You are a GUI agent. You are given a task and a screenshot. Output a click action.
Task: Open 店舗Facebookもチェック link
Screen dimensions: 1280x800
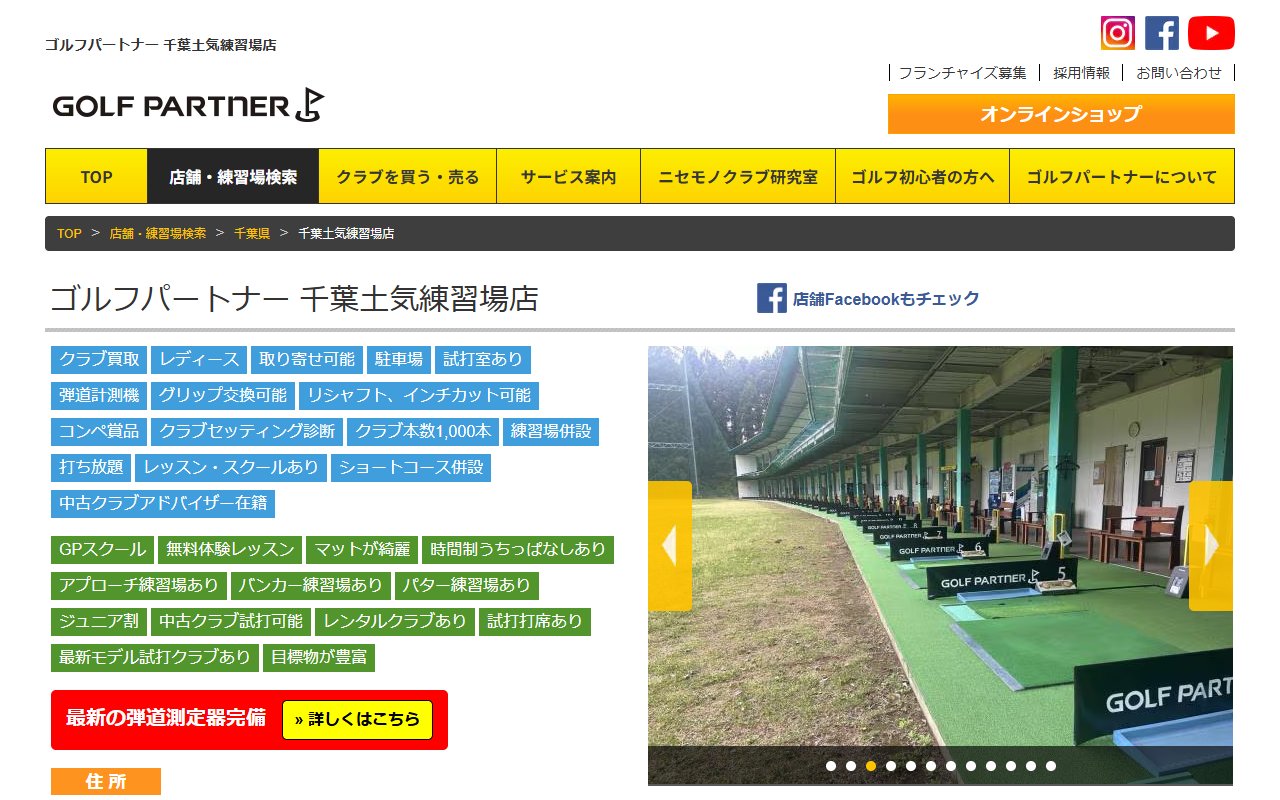click(x=886, y=298)
